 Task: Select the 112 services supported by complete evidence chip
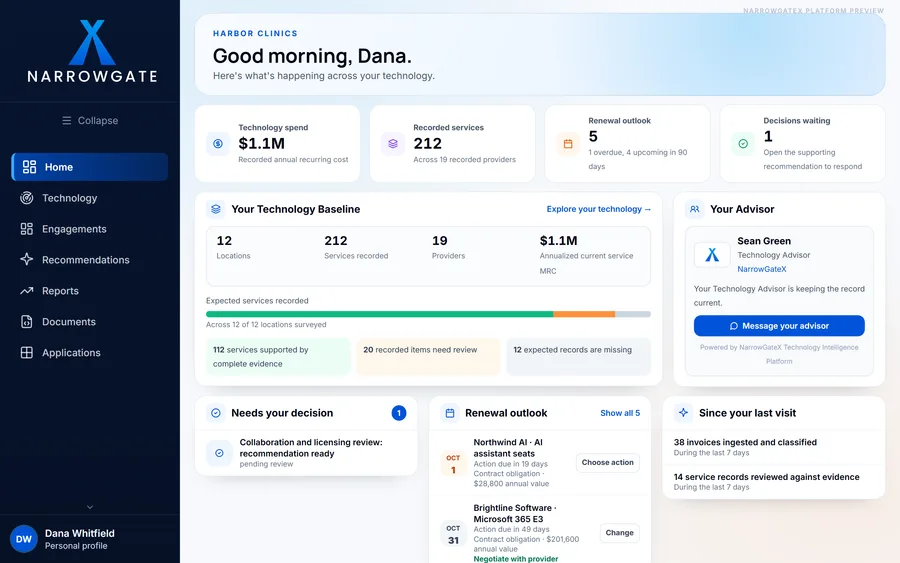278,356
